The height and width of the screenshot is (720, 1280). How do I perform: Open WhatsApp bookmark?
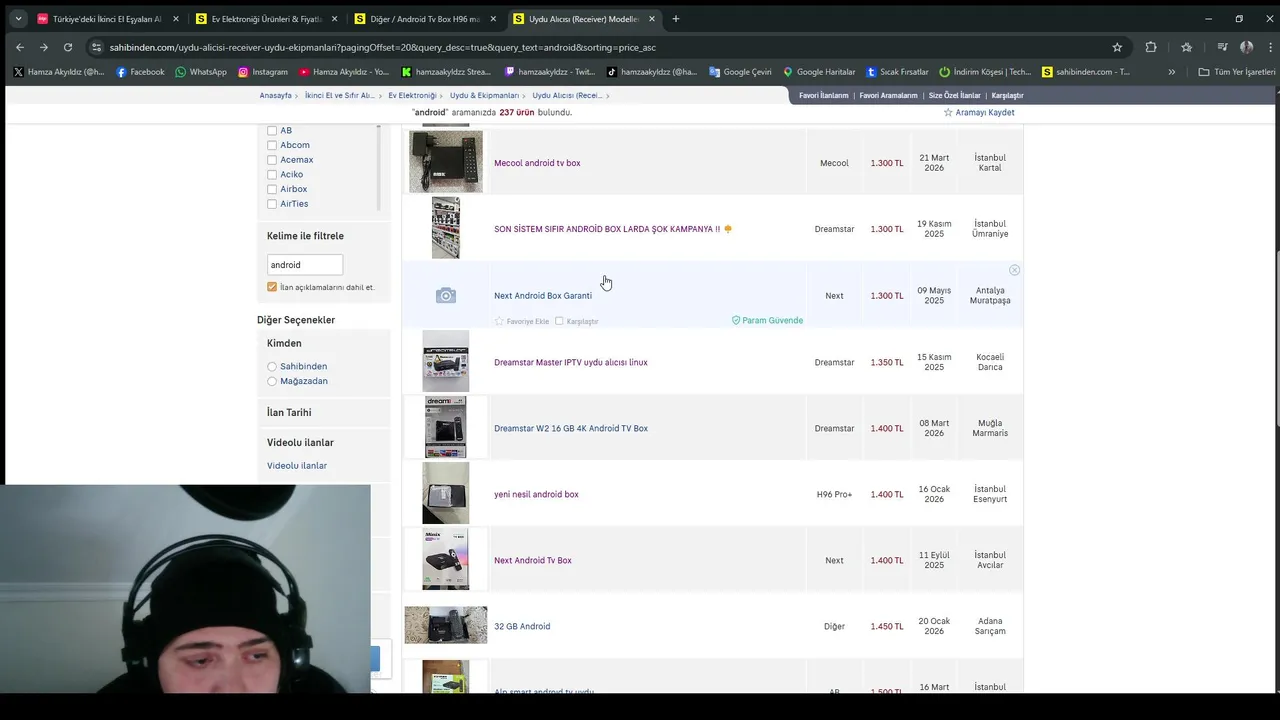pos(200,72)
